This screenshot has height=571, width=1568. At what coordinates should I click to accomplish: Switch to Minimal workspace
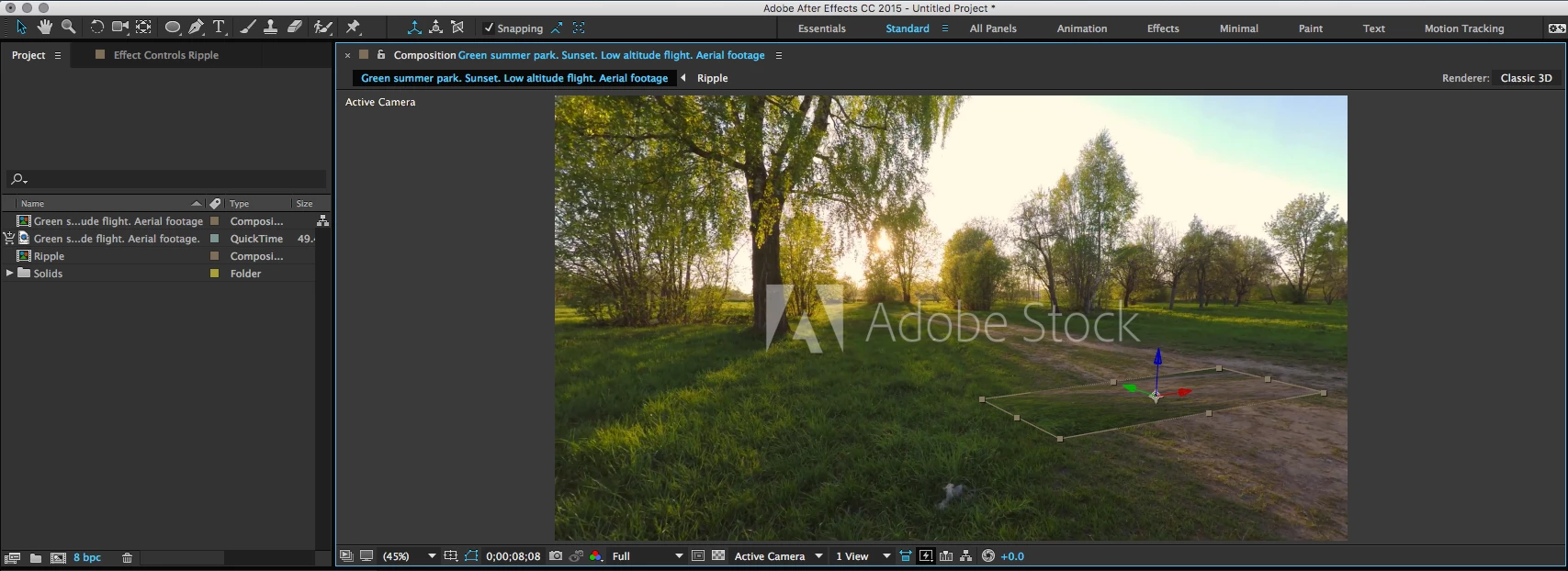(x=1239, y=28)
